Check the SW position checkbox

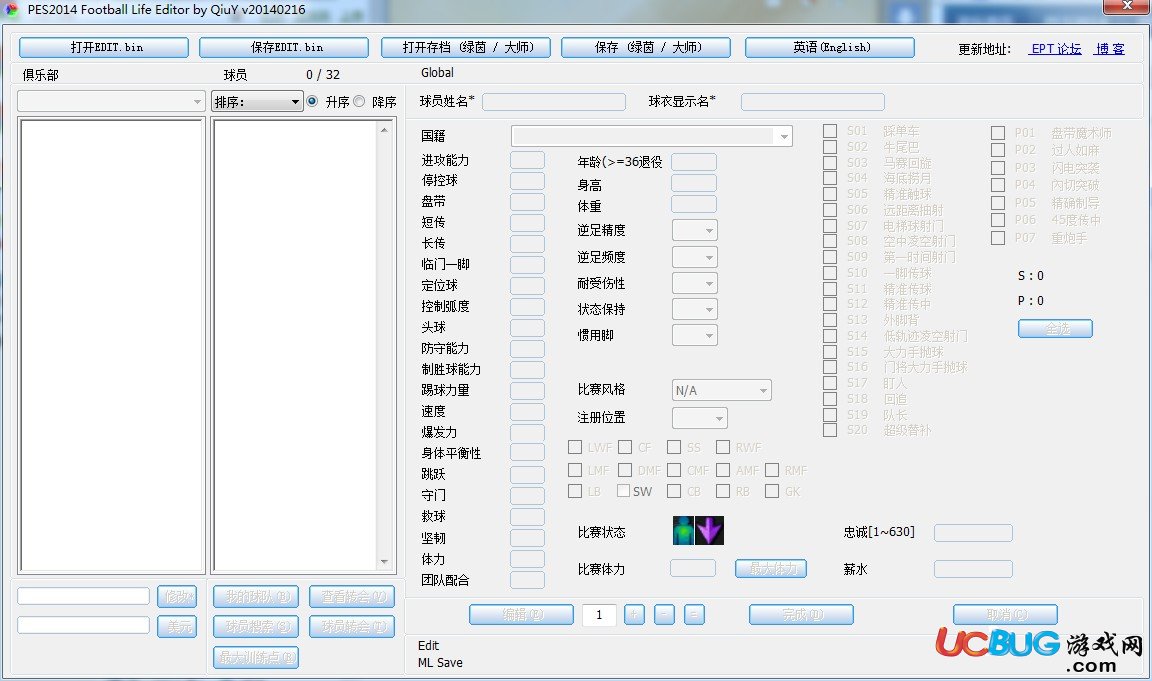pyautogui.click(x=624, y=491)
